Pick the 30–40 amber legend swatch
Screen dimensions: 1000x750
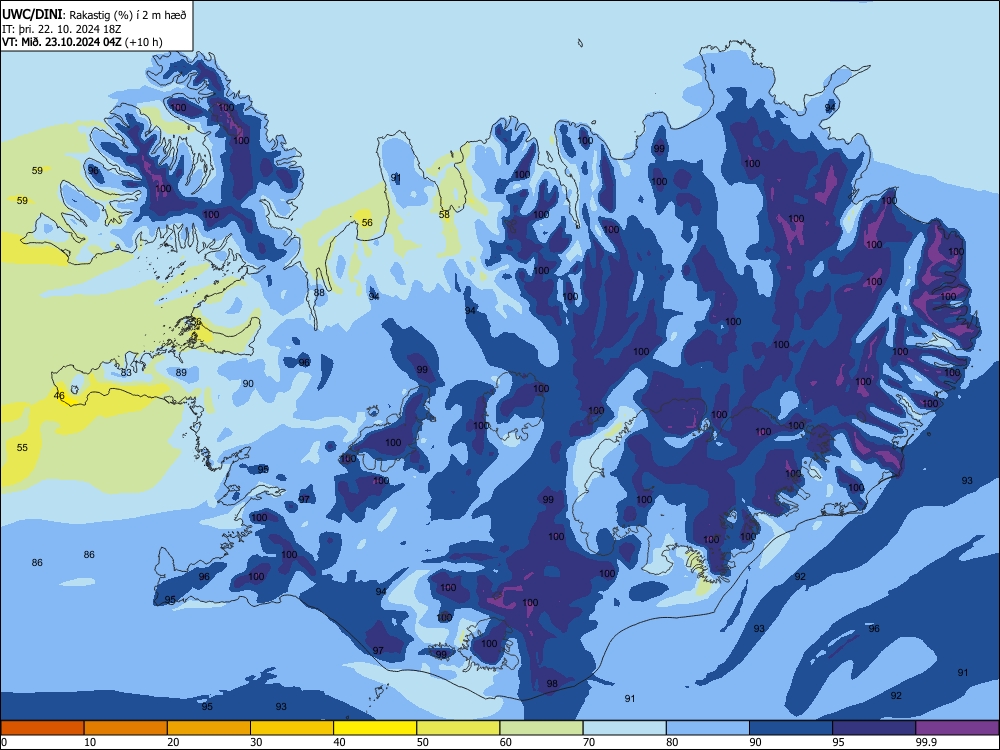coord(292,728)
